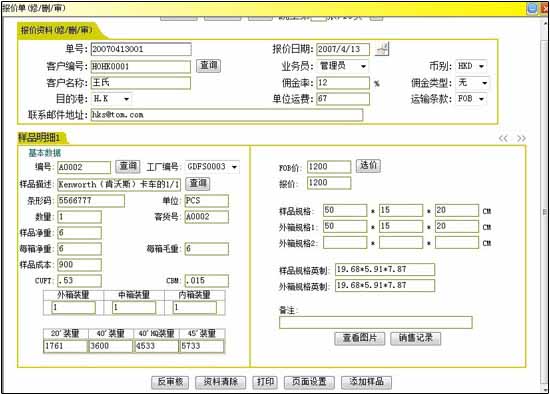The image size is (550, 394).
Task: Open the calendar picker beside 报价日期
Action: click(382, 49)
